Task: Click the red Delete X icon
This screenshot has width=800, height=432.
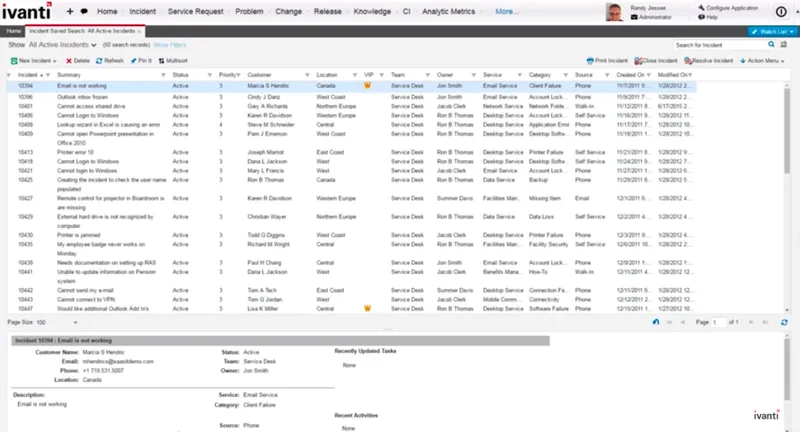Action: click(x=69, y=61)
